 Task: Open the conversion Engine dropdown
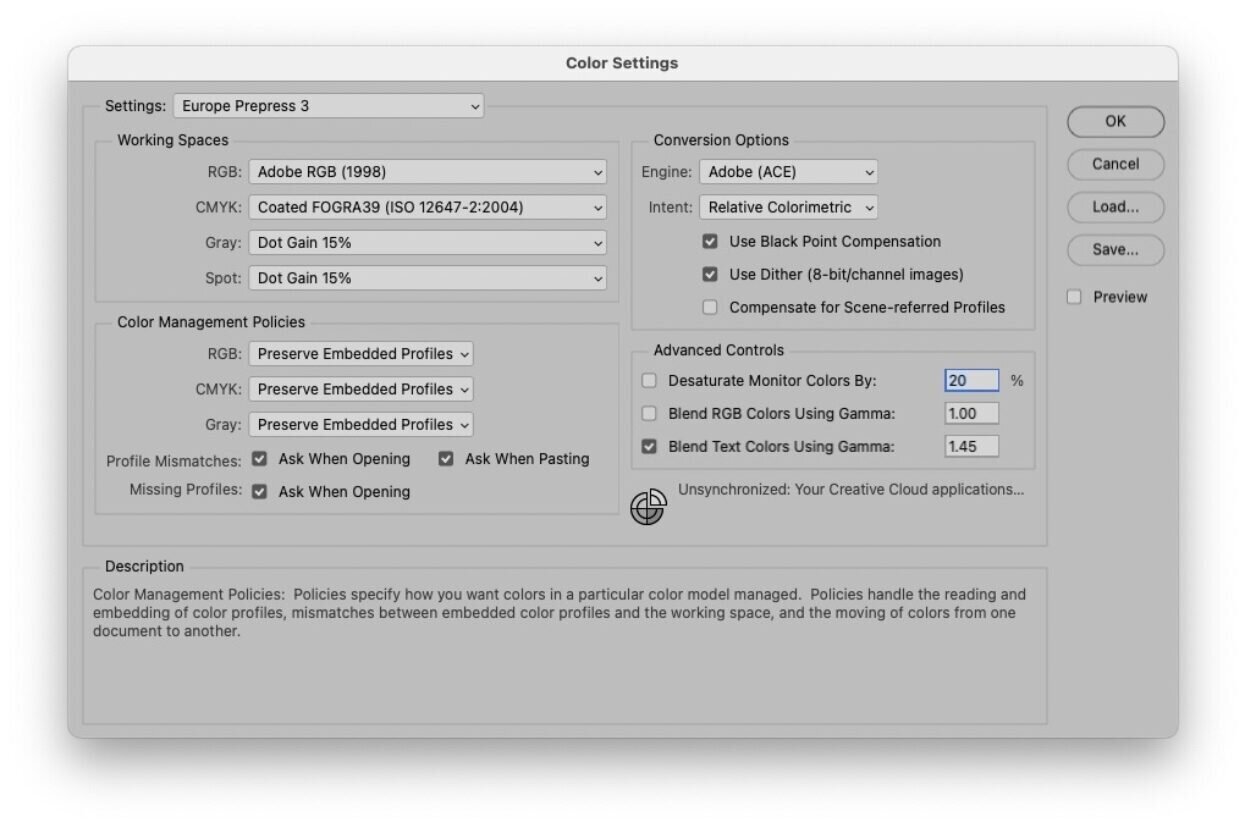[x=788, y=172]
